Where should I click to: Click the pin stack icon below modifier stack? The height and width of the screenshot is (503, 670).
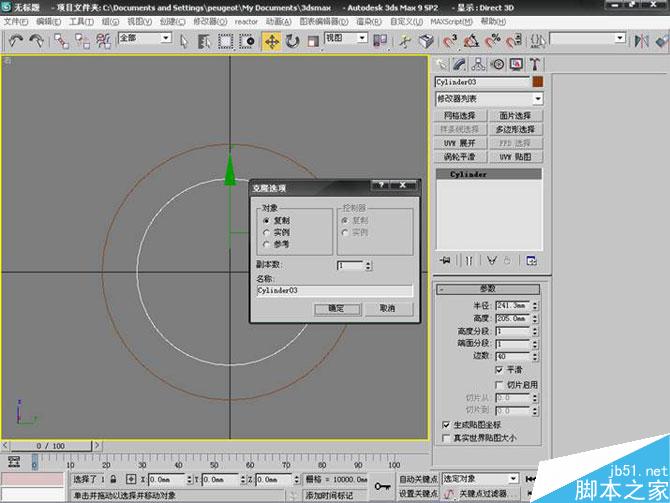[x=445, y=260]
